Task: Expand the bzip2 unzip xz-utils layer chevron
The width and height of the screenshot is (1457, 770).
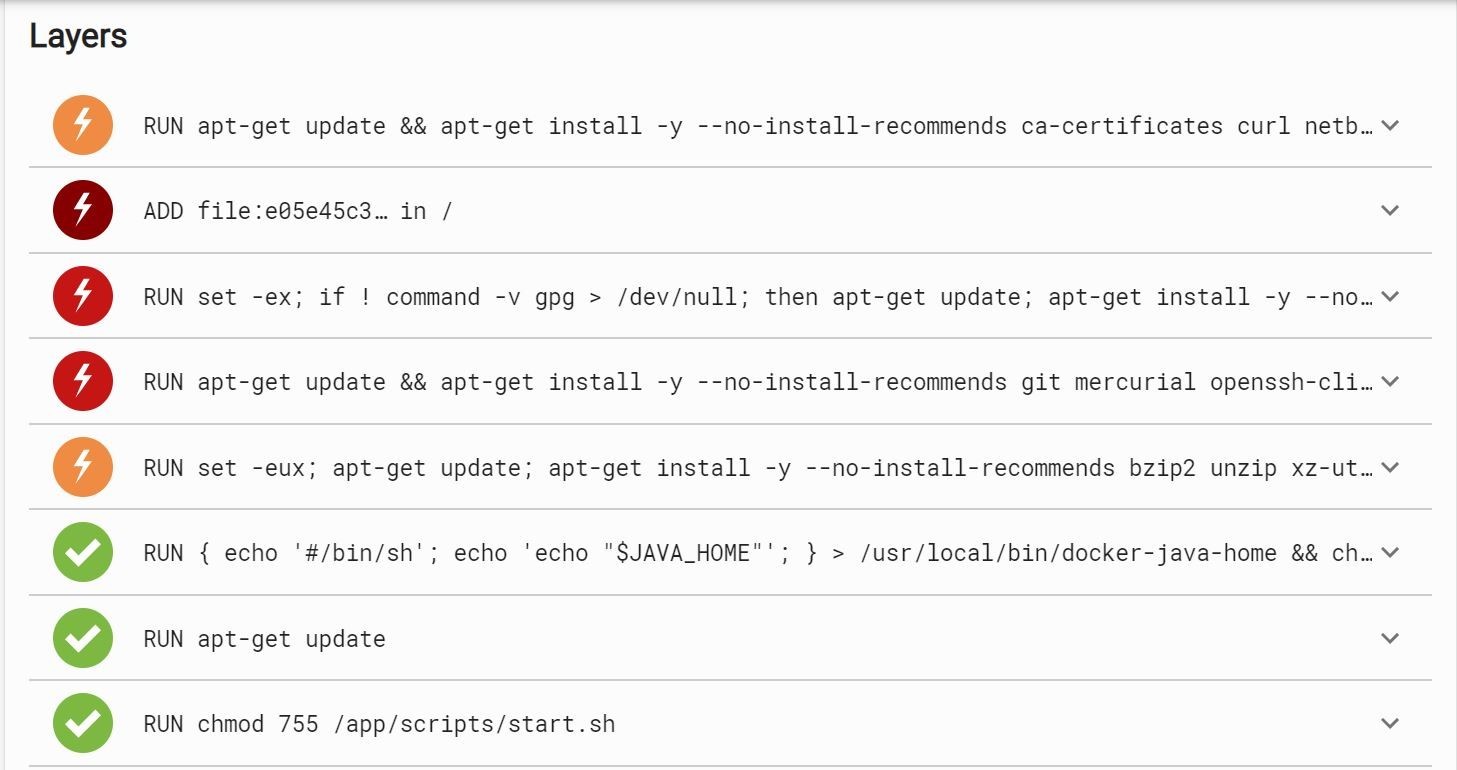Action: coord(1390,468)
